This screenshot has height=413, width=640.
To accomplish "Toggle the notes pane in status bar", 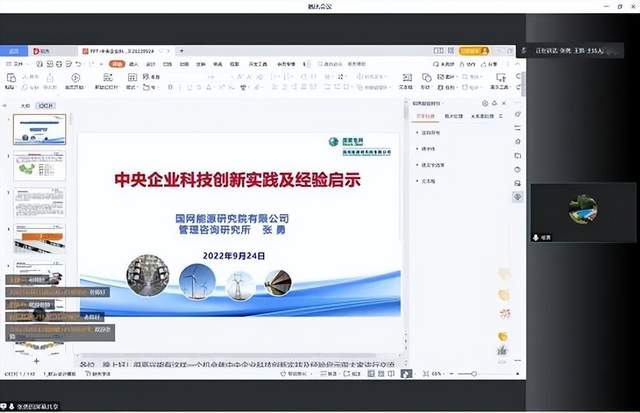I will pos(328,373).
